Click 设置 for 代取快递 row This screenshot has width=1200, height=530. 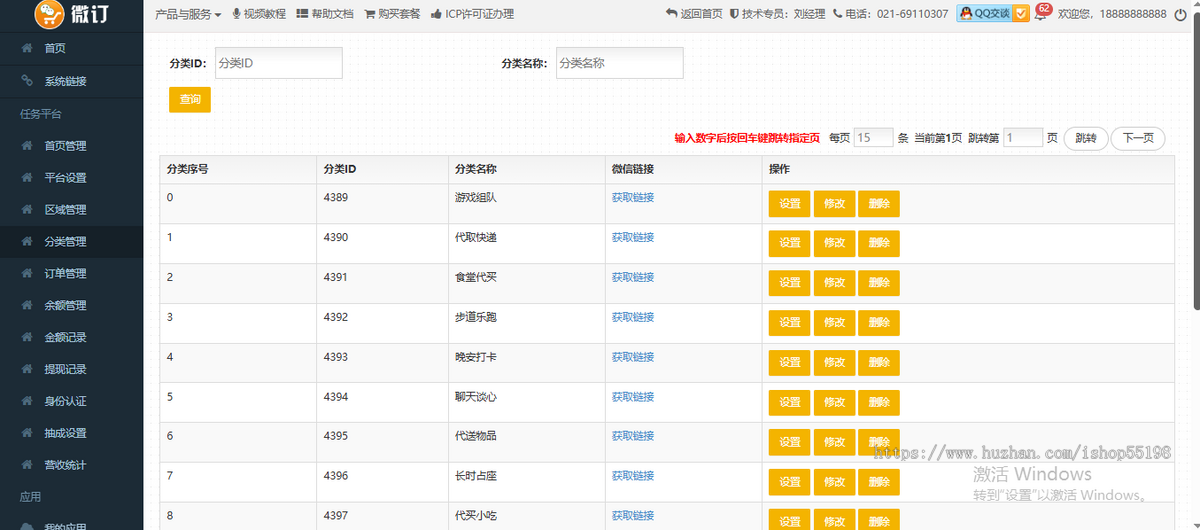tap(790, 244)
